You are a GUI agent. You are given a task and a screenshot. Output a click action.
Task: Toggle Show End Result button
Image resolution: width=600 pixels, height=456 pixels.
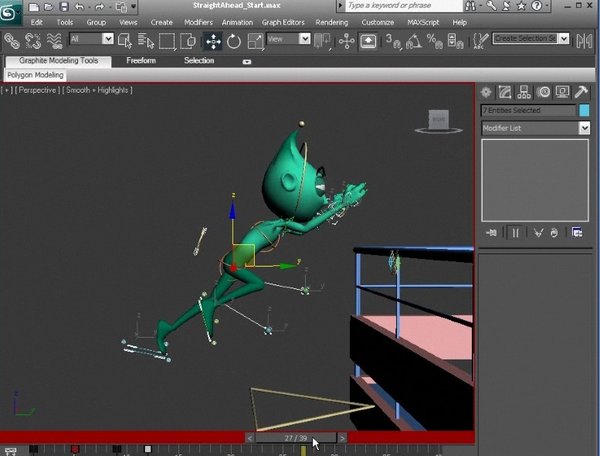pyautogui.click(x=515, y=233)
